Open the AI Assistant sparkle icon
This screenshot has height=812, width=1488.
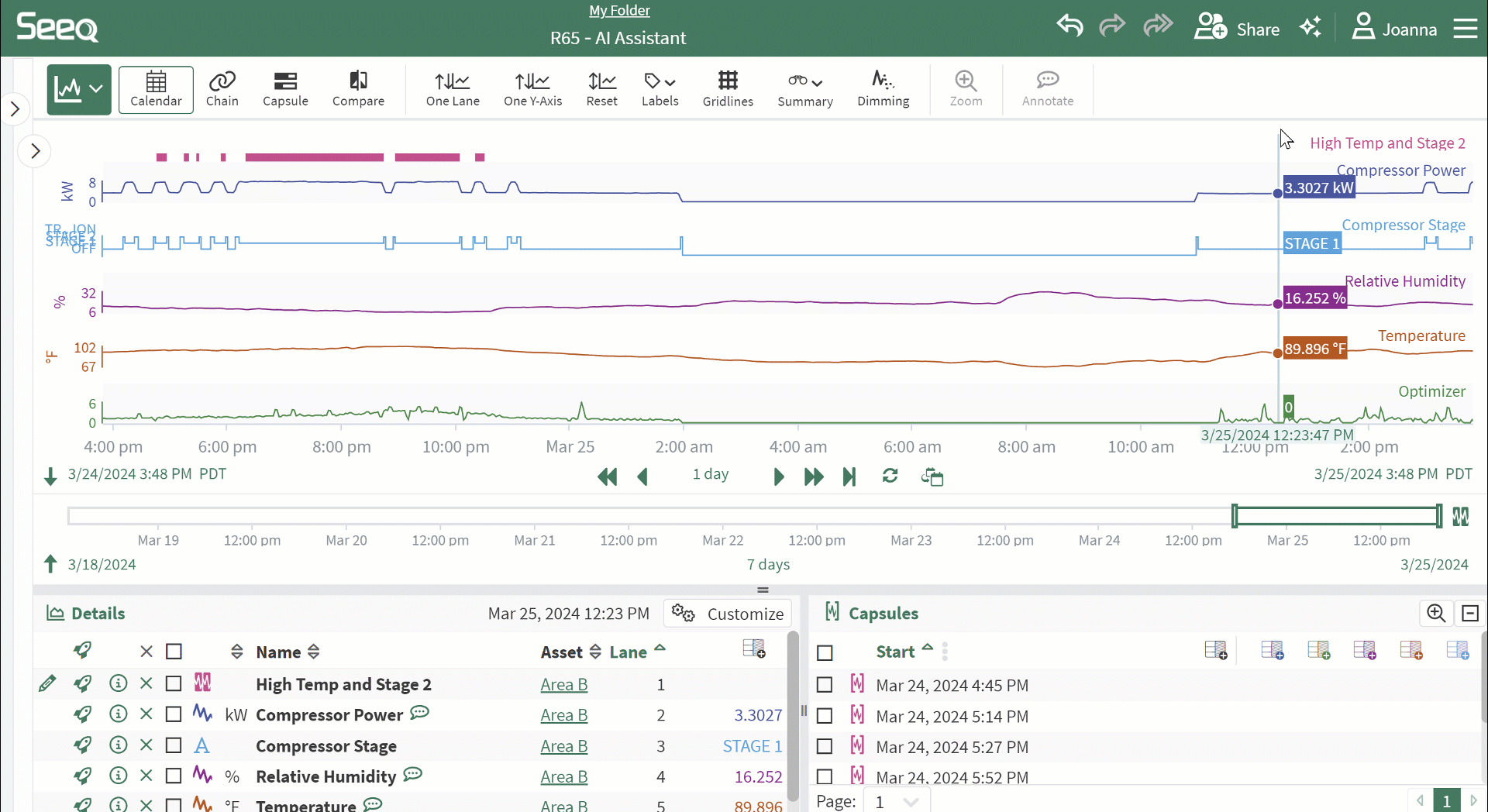1311,28
